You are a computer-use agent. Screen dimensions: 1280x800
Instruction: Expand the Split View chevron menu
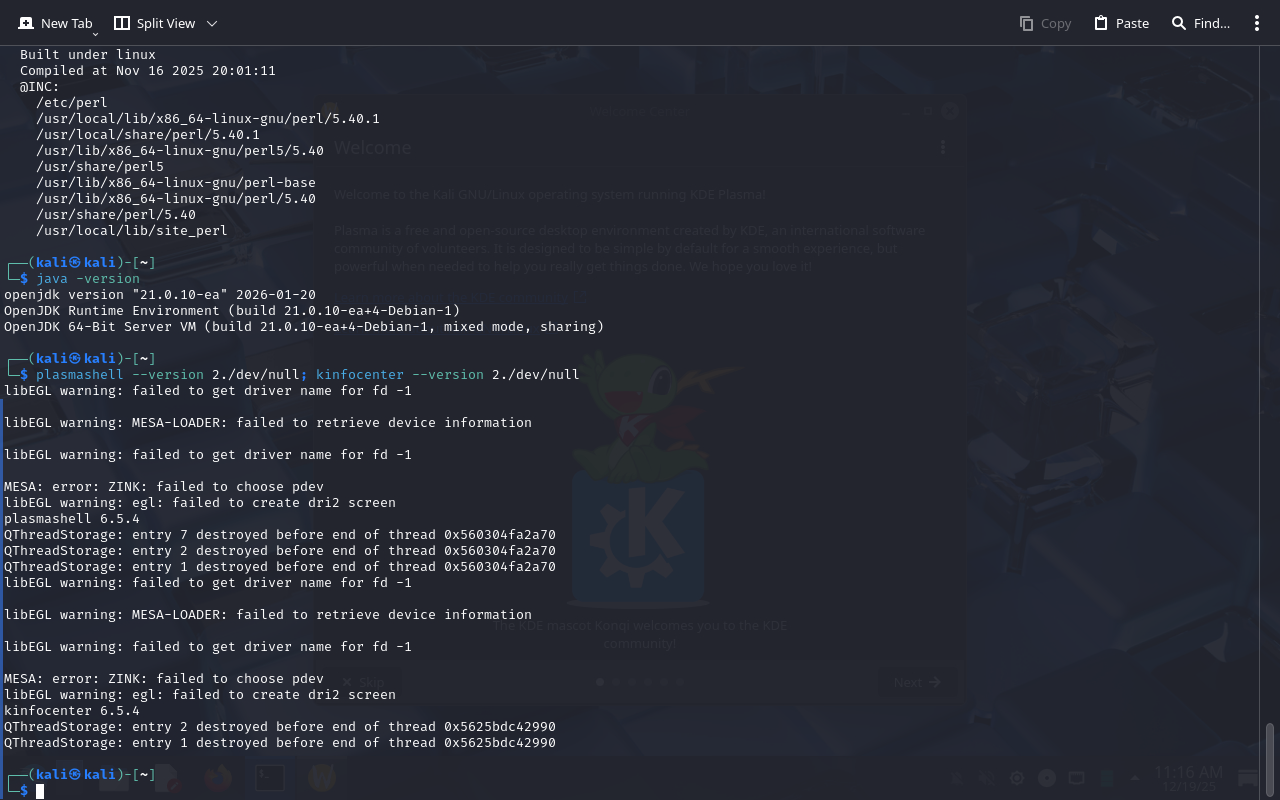tap(211, 23)
